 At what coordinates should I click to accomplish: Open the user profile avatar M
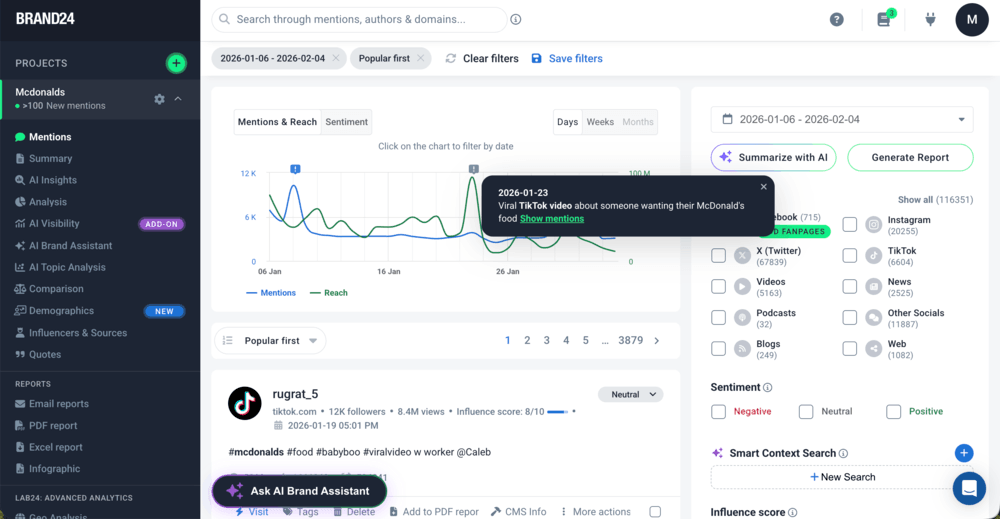(x=972, y=20)
